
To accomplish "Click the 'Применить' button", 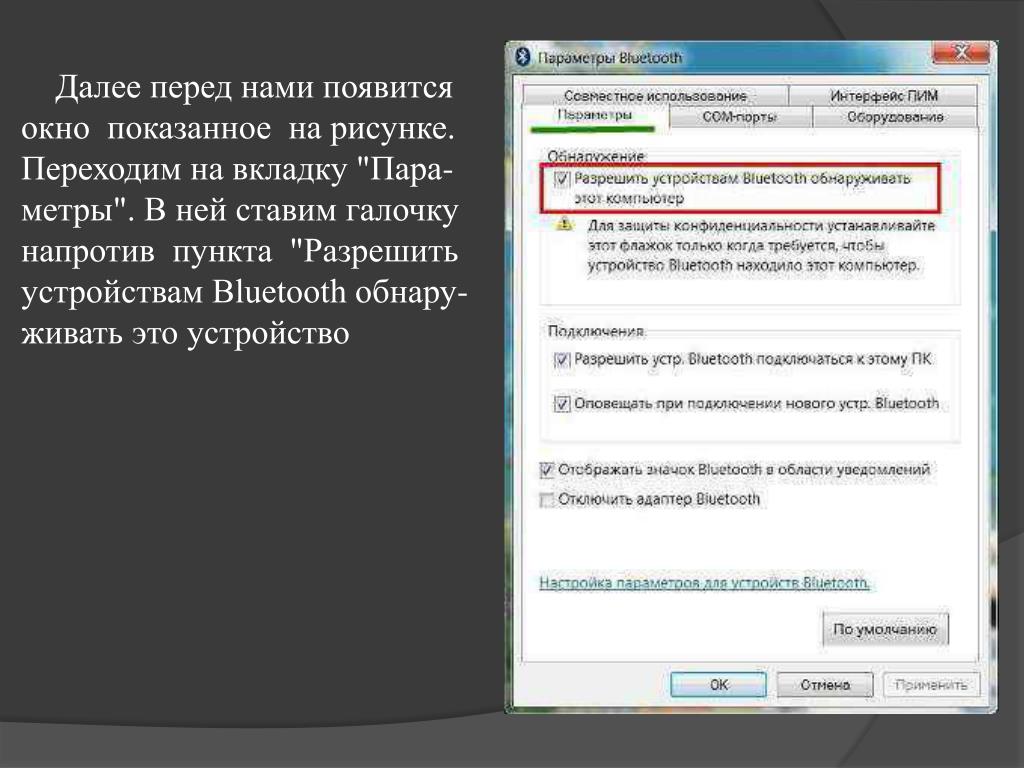I will [931, 685].
